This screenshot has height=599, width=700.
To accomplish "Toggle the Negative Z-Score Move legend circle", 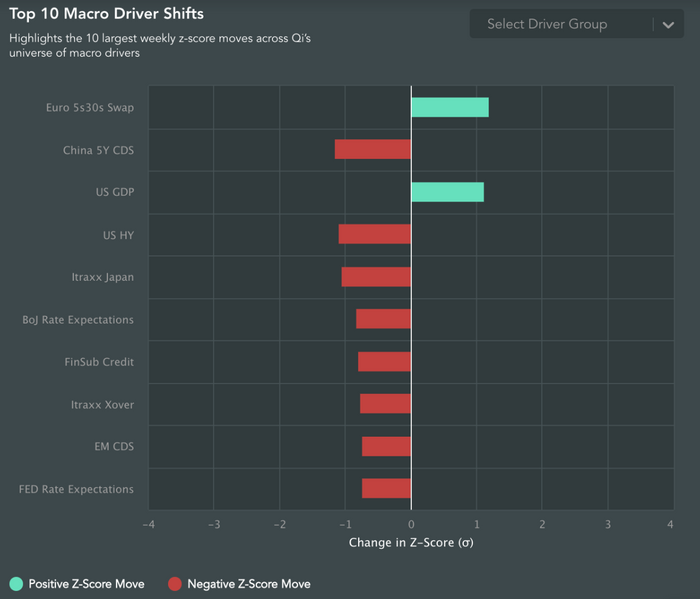I will [x=175, y=584].
